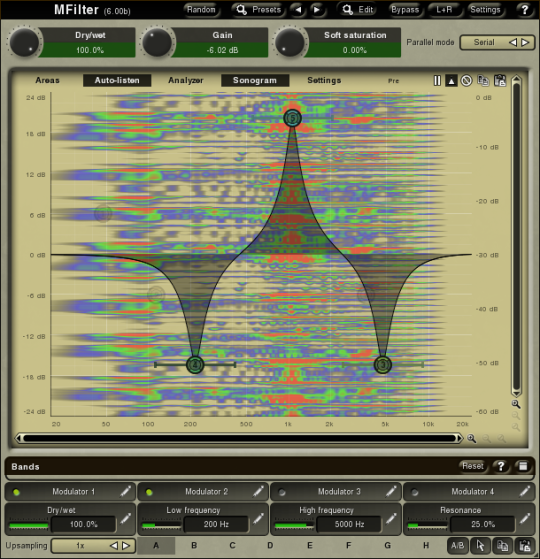Paste graph settings using clipboard icon

pyautogui.click(x=500, y=81)
